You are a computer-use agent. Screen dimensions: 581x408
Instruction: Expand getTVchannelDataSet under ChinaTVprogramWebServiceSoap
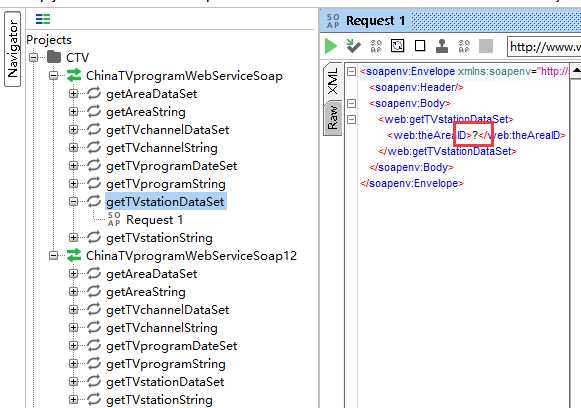[x=73, y=130]
